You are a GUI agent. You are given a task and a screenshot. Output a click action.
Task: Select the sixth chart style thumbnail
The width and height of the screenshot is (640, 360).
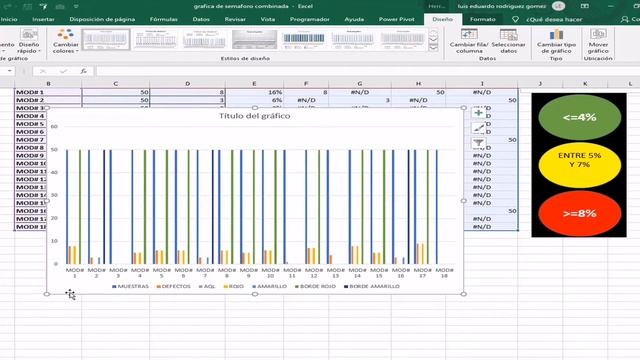click(x=353, y=40)
